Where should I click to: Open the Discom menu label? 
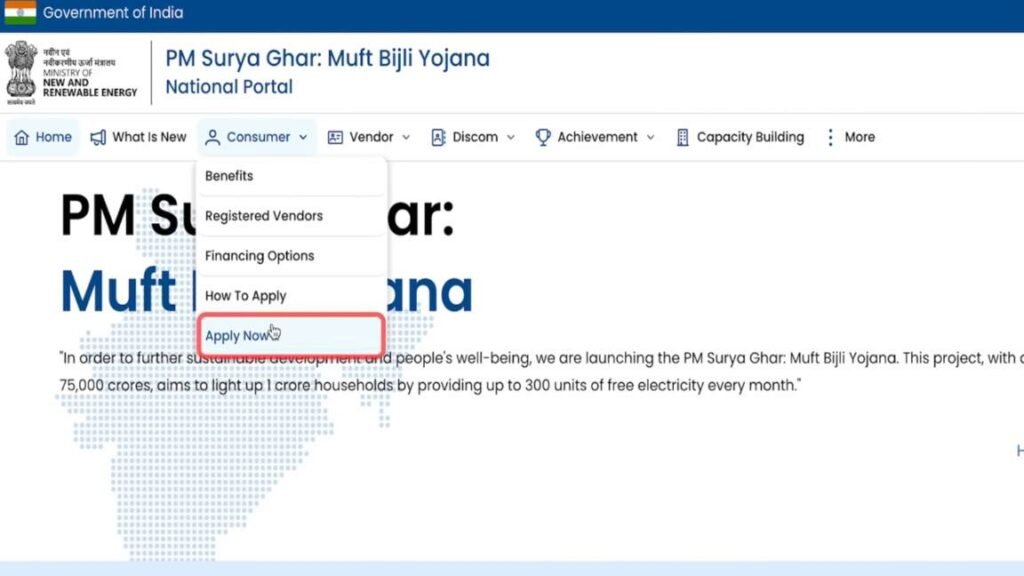[x=475, y=137]
